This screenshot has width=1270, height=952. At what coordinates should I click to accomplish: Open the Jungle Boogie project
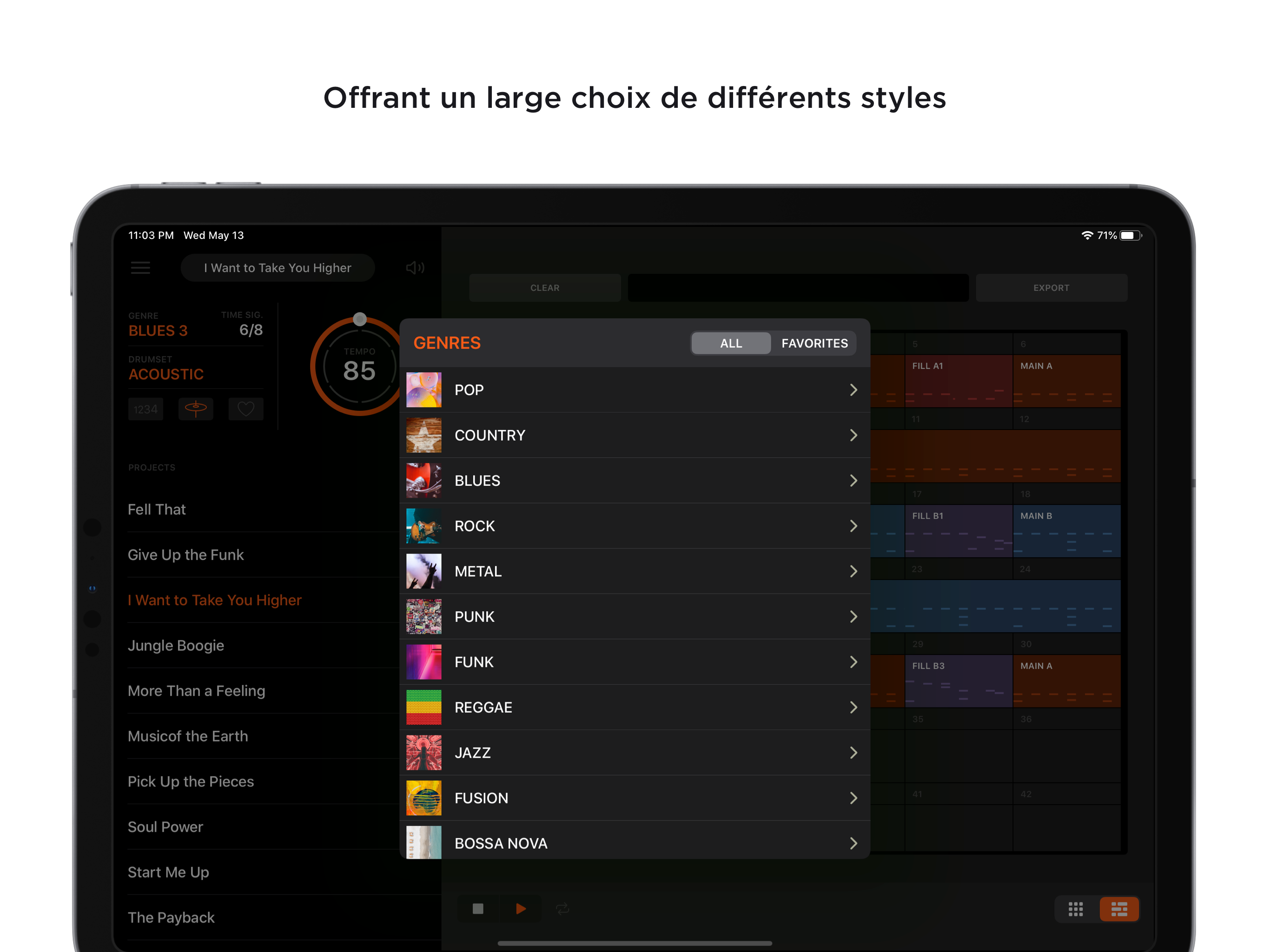point(176,645)
